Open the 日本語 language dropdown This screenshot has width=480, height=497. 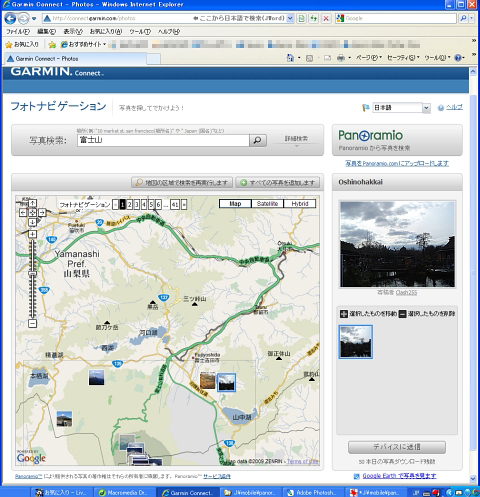(401, 108)
